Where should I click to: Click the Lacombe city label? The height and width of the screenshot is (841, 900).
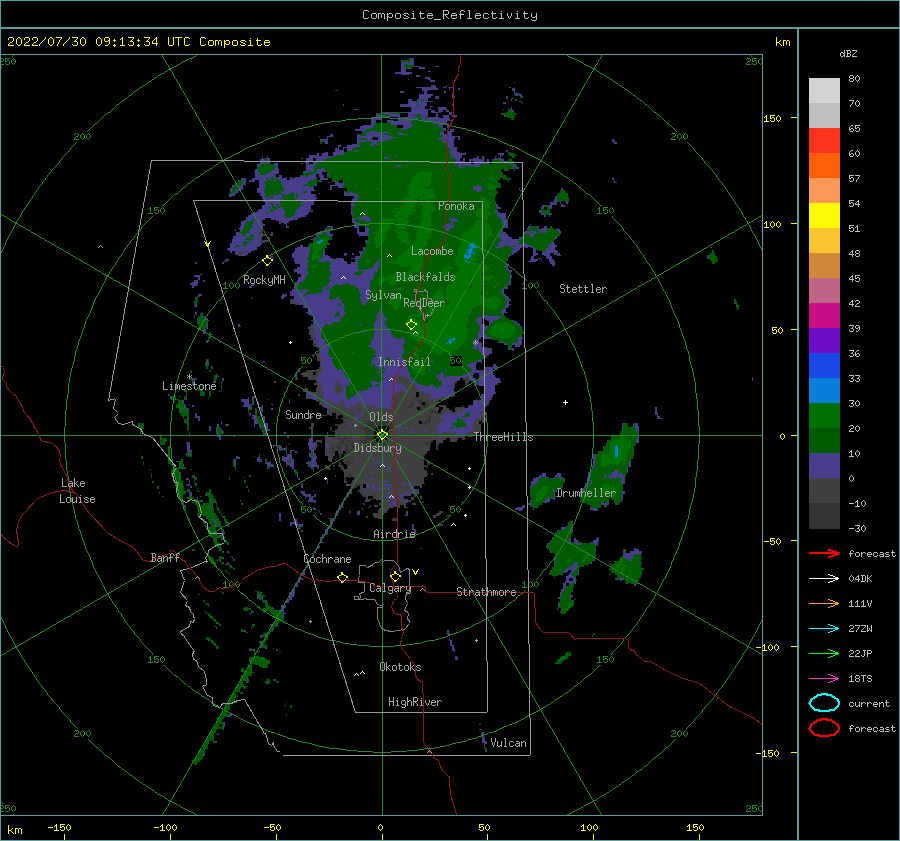[432, 251]
